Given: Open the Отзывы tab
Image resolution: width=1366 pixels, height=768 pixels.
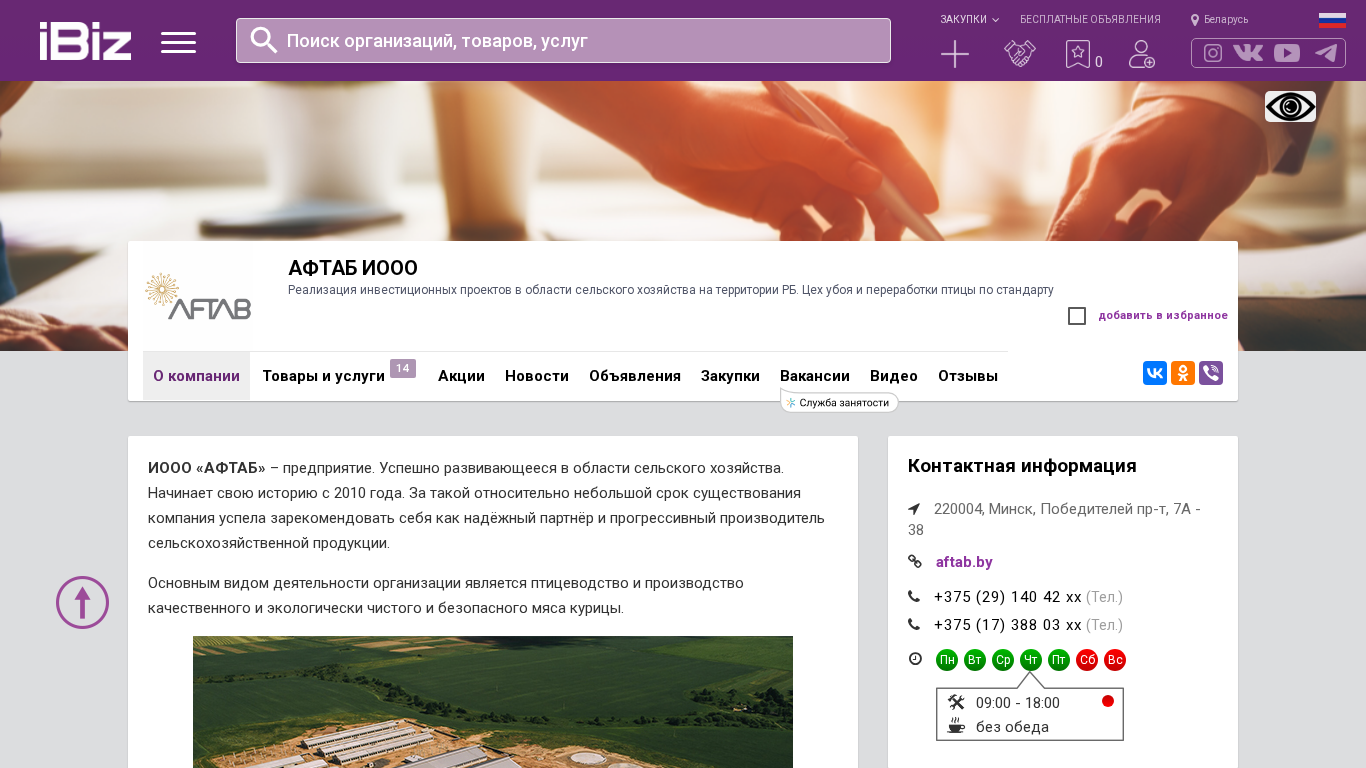Looking at the screenshot, I should (x=968, y=376).
